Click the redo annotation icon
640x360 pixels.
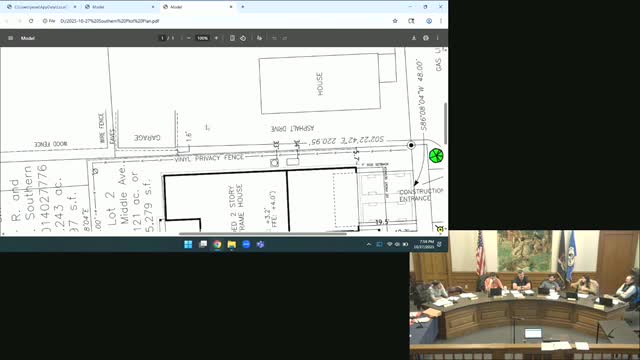click(285, 38)
